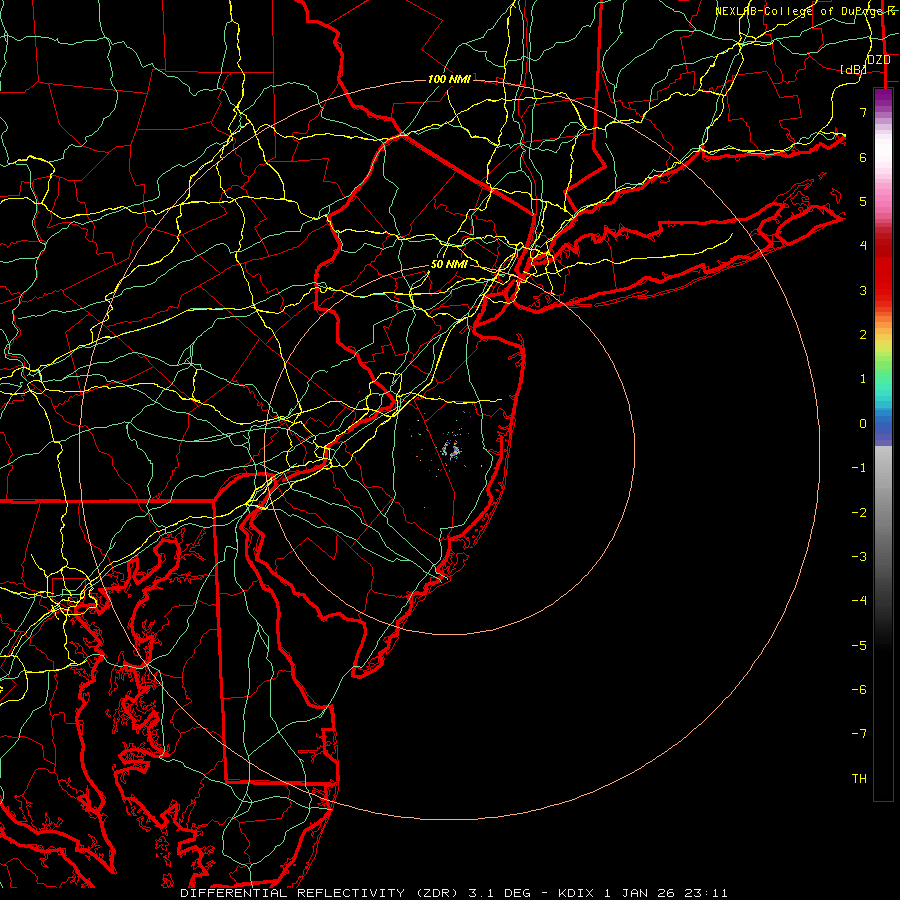Click the DZD label above the color scale

pyautogui.click(x=879, y=60)
